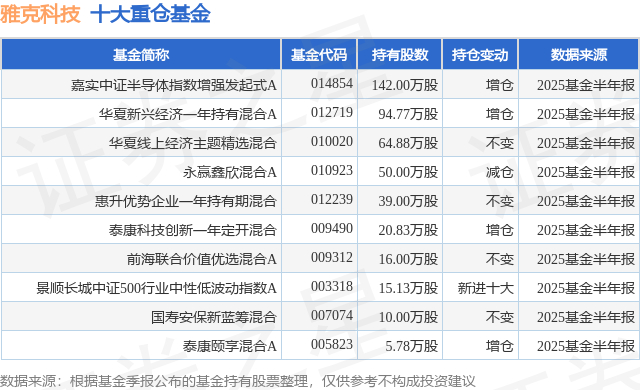Image resolution: width=640 pixels, height=390 pixels.
Task: Click the 39.00万股 holdings value
Action: (x=408, y=201)
